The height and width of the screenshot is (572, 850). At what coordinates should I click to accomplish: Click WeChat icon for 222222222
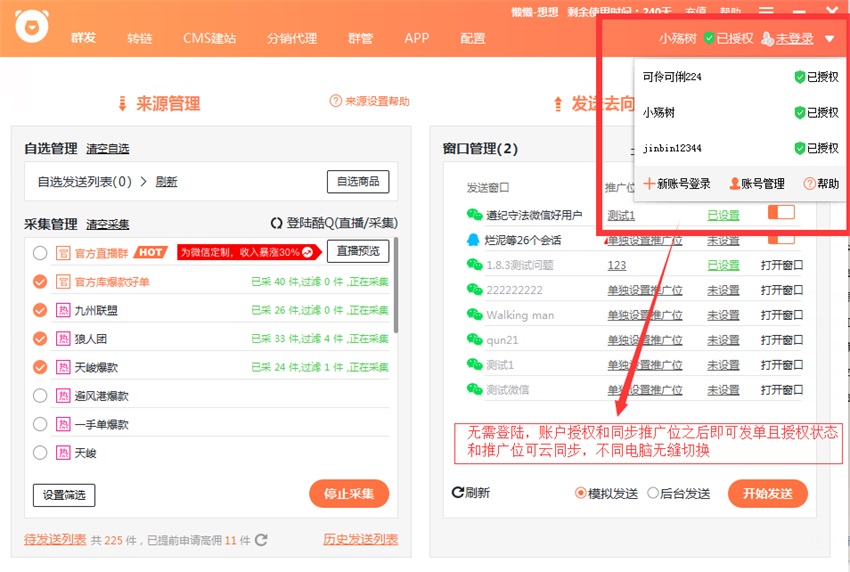pyautogui.click(x=474, y=290)
